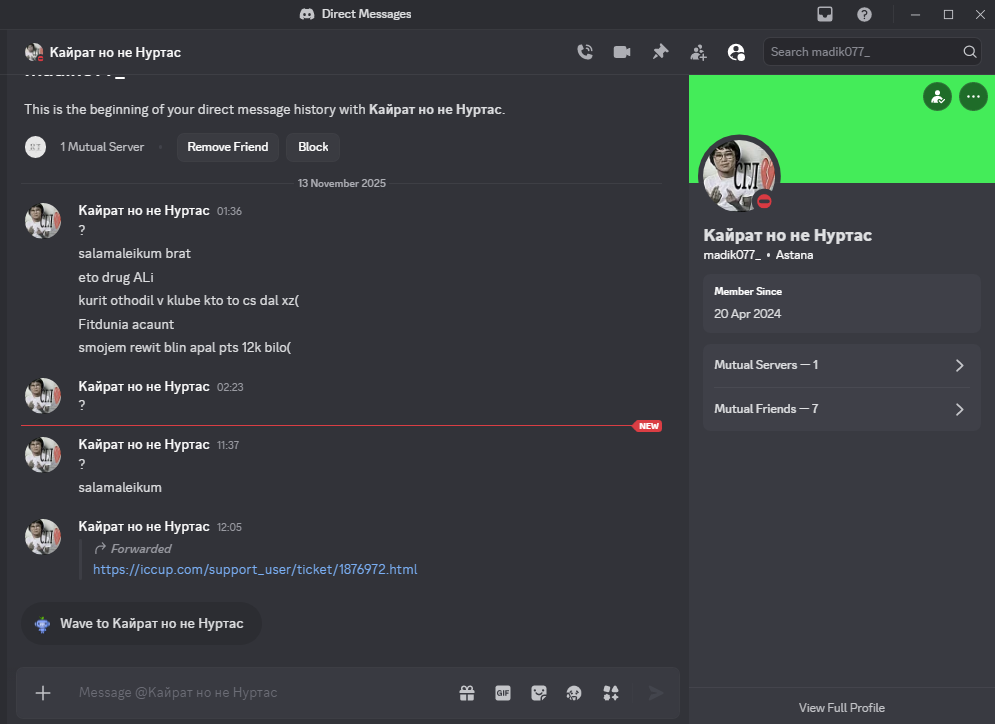Click the avatar beside the 02:23 message
Image resolution: width=995 pixels, height=724 pixels.
pos(43,396)
